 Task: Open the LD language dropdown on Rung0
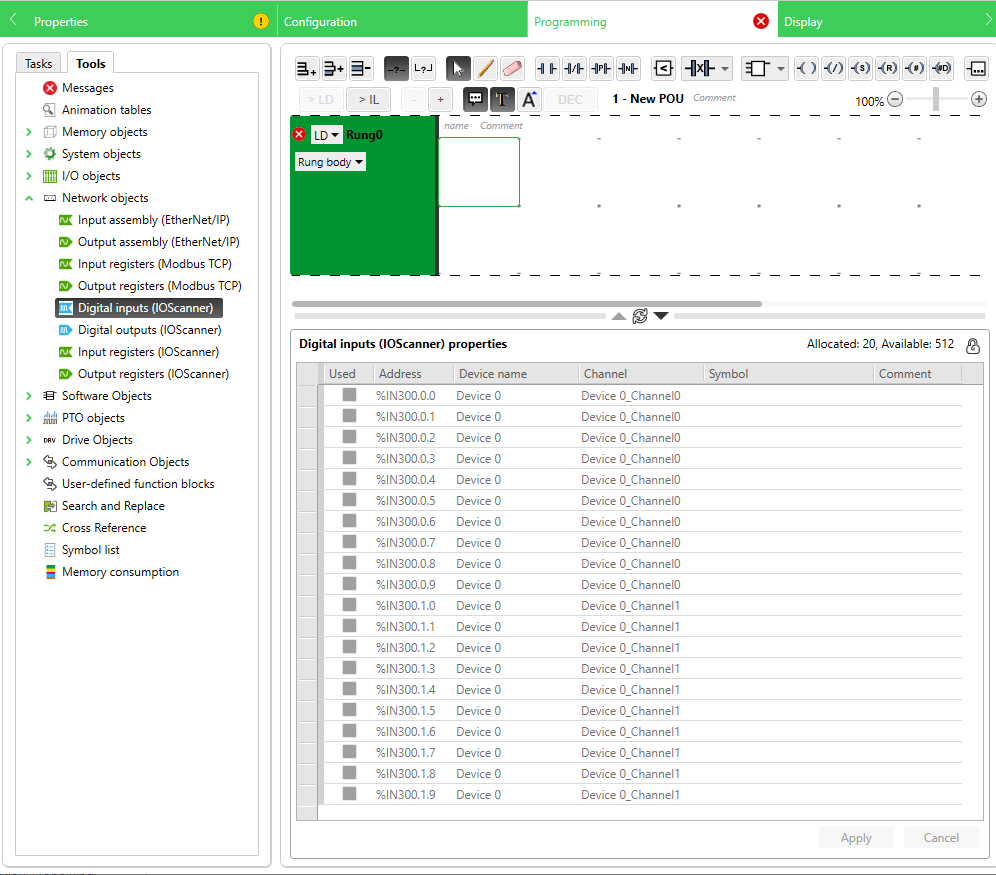pos(326,135)
